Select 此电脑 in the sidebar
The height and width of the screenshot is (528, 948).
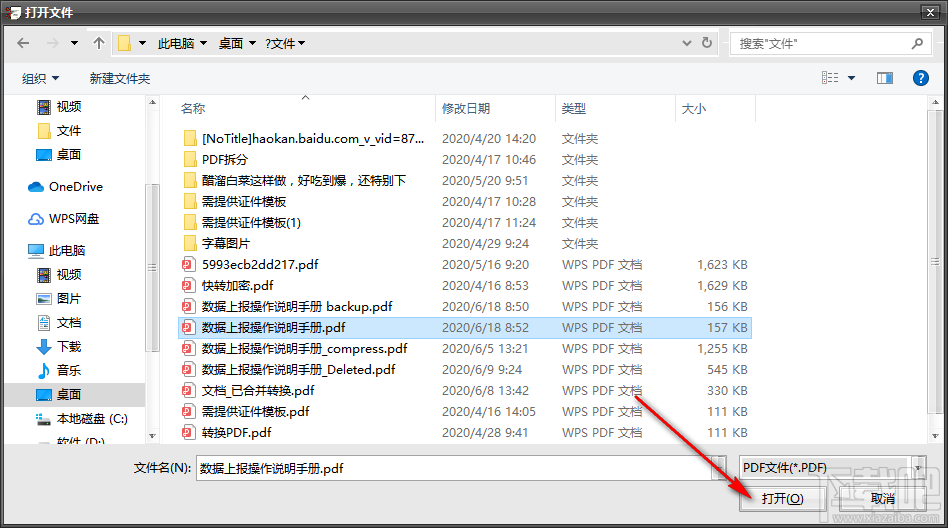57,250
